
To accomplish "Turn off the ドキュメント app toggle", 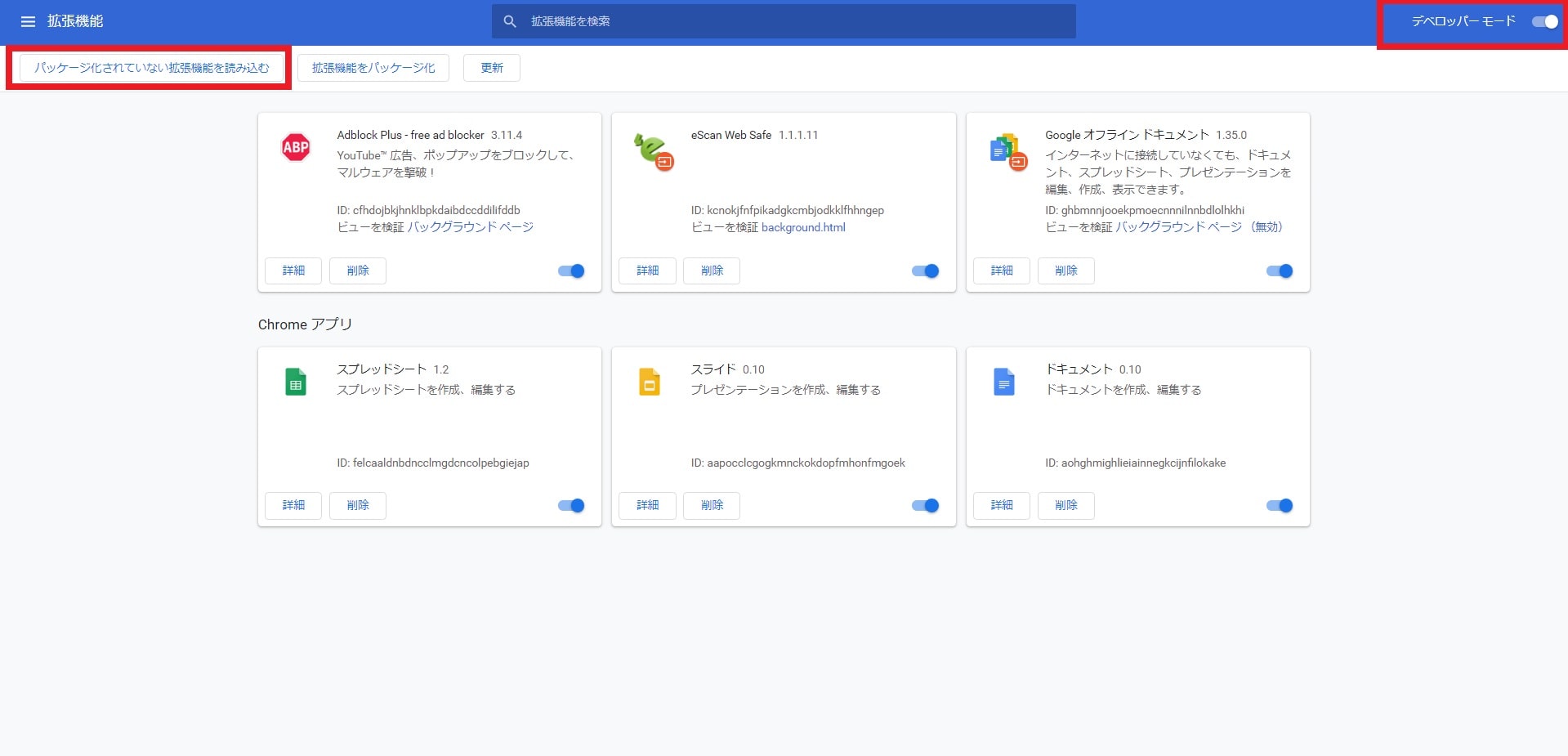I will click(1280, 506).
